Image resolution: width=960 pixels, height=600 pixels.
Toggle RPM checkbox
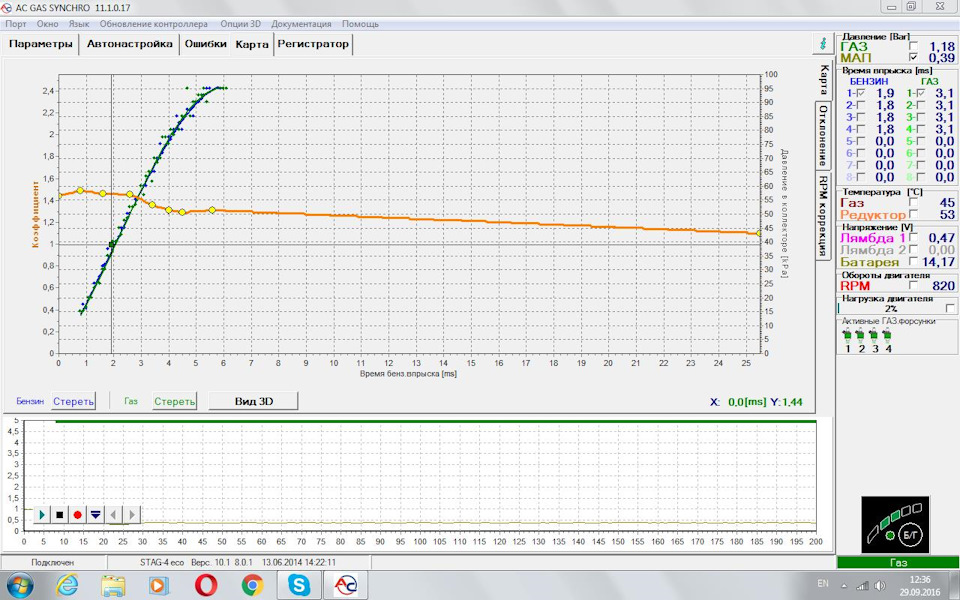point(913,285)
